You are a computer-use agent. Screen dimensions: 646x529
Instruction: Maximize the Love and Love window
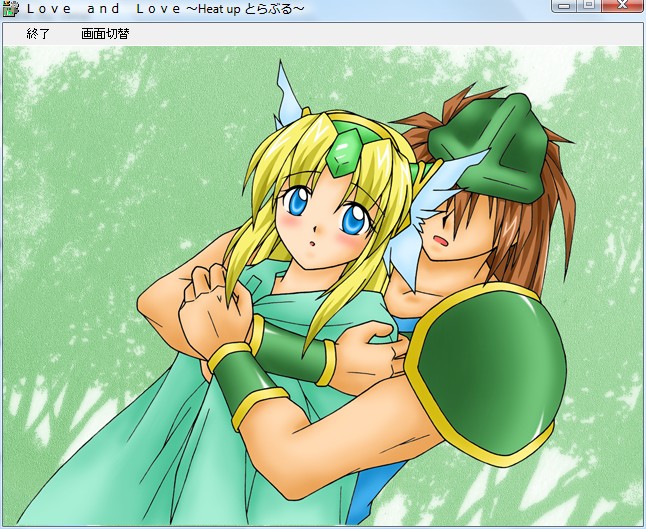[x=588, y=6]
